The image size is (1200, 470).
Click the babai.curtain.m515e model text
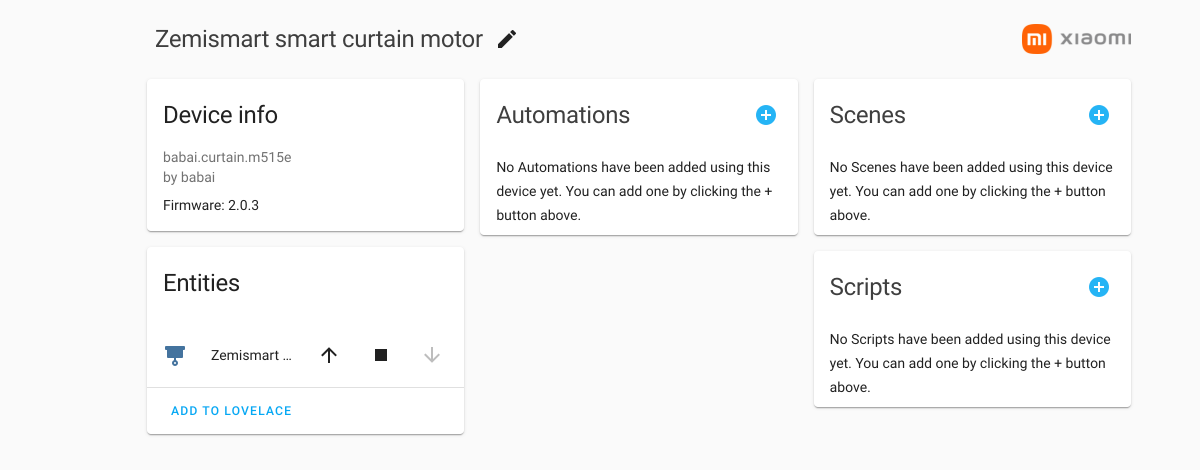pos(227,157)
